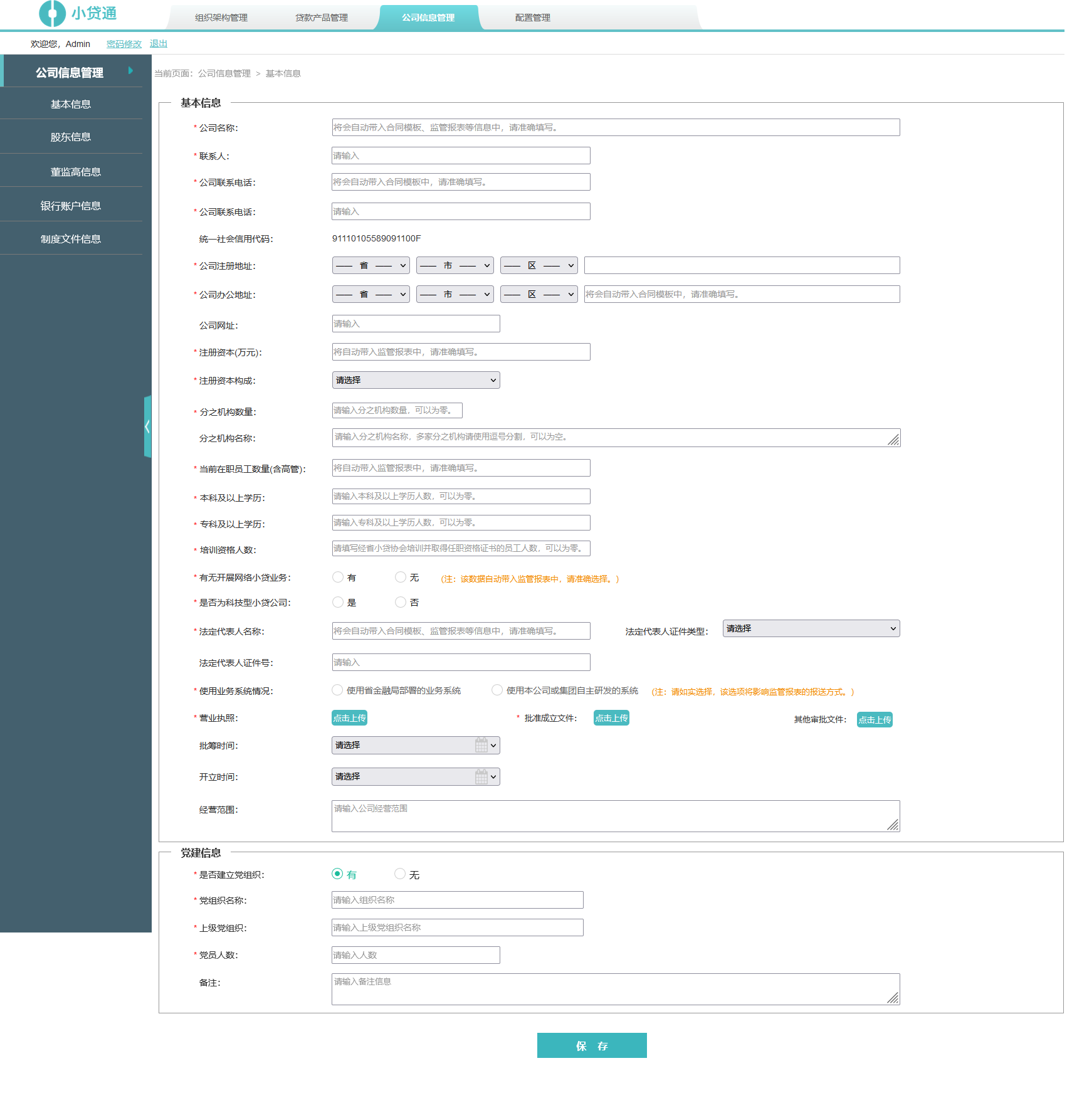The height and width of the screenshot is (1120, 1067).
Task: Open 制度文件信息 in sidebar
Action: click(71, 239)
